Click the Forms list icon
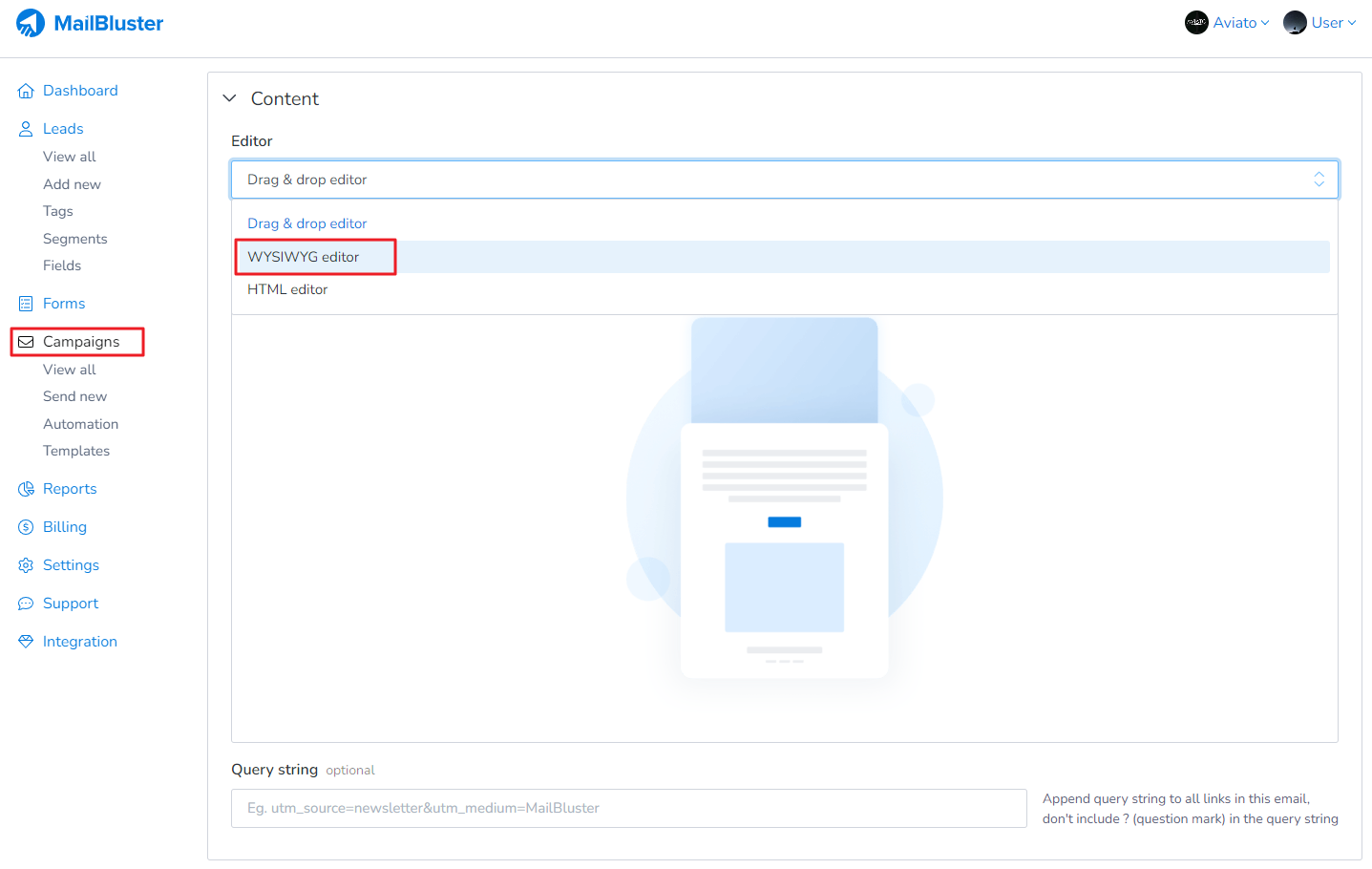The image size is (1372, 869). point(26,304)
